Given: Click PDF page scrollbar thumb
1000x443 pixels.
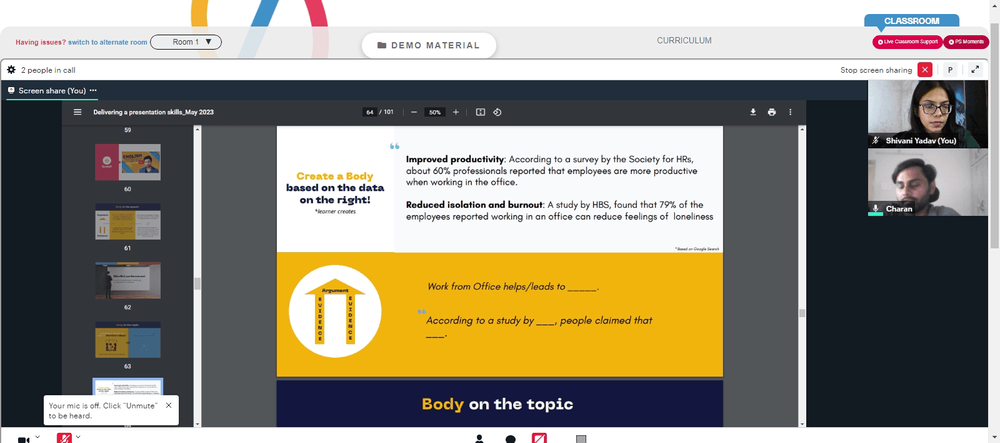Looking at the screenshot, I should tap(802, 313).
